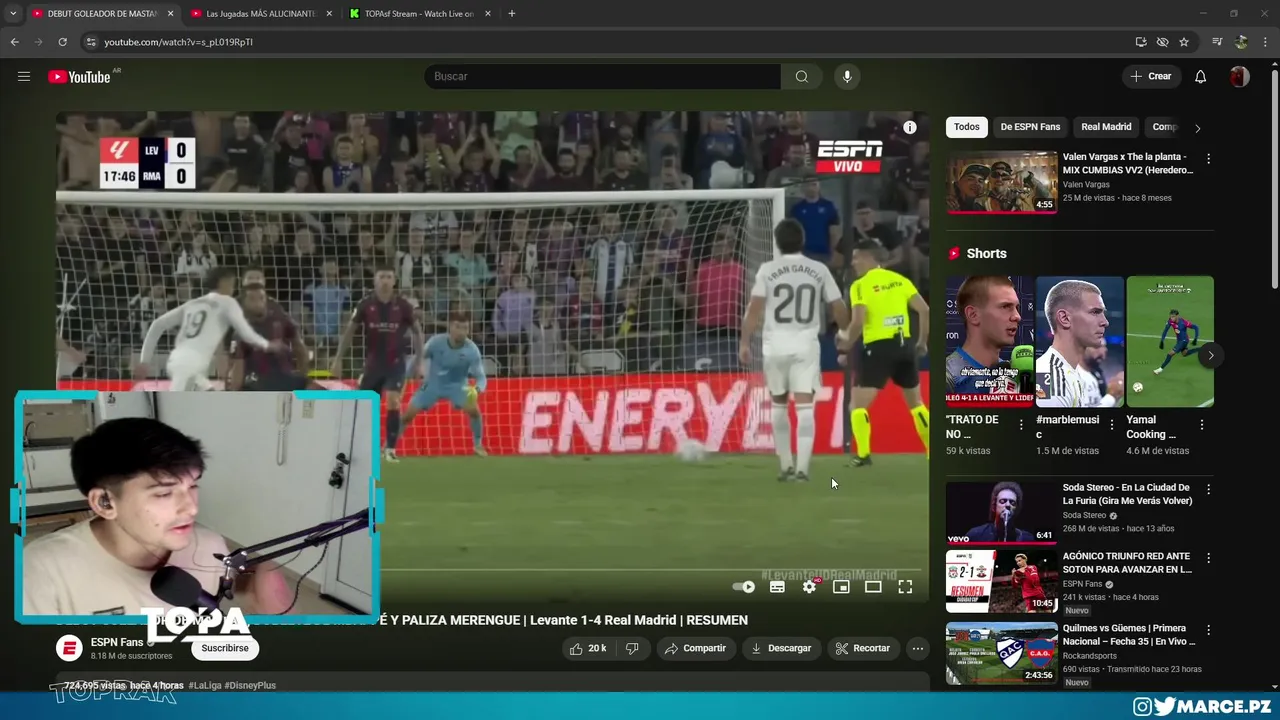Dislike the video
This screenshot has height=720, width=1280.
pos(632,648)
